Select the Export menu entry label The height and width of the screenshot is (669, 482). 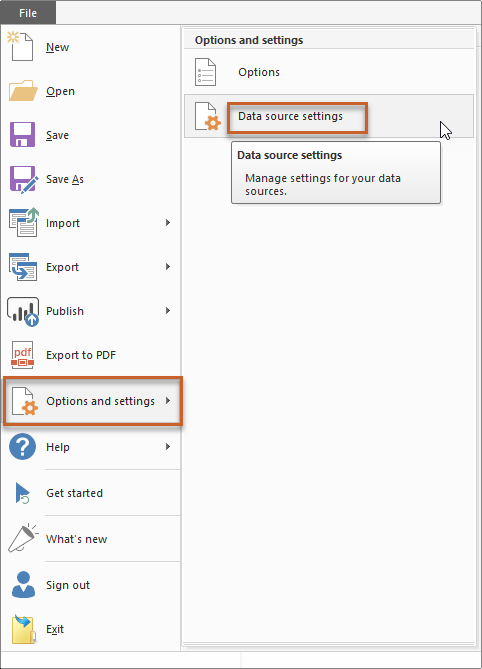(62, 267)
